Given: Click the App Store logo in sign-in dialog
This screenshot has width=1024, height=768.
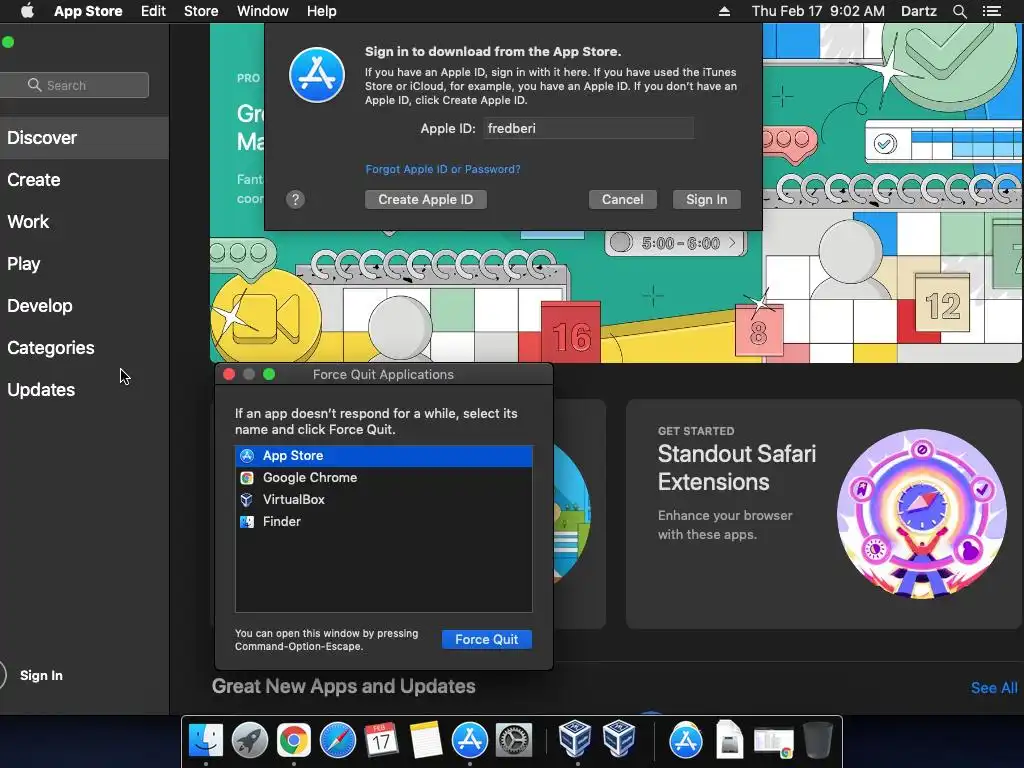Looking at the screenshot, I should pos(317,74).
